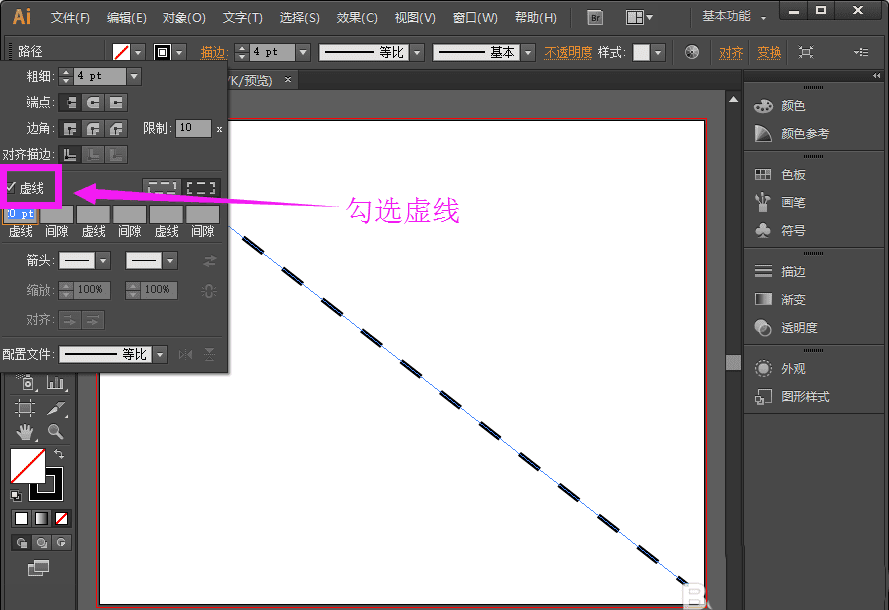Click the isolate selected object icon
The image size is (889, 610).
tap(806, 52)
